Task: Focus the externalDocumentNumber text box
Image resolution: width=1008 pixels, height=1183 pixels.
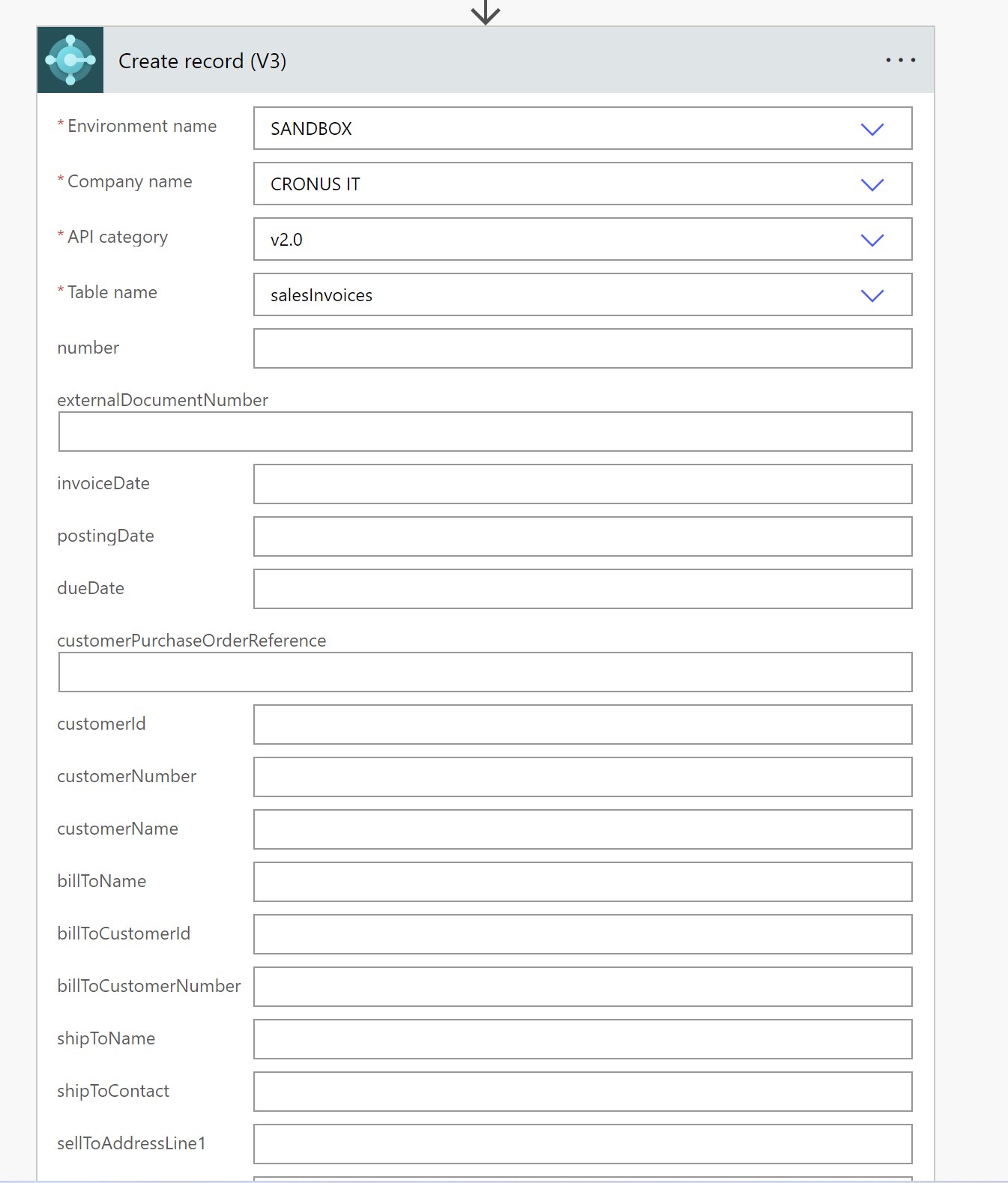Action: coord(485,432)
